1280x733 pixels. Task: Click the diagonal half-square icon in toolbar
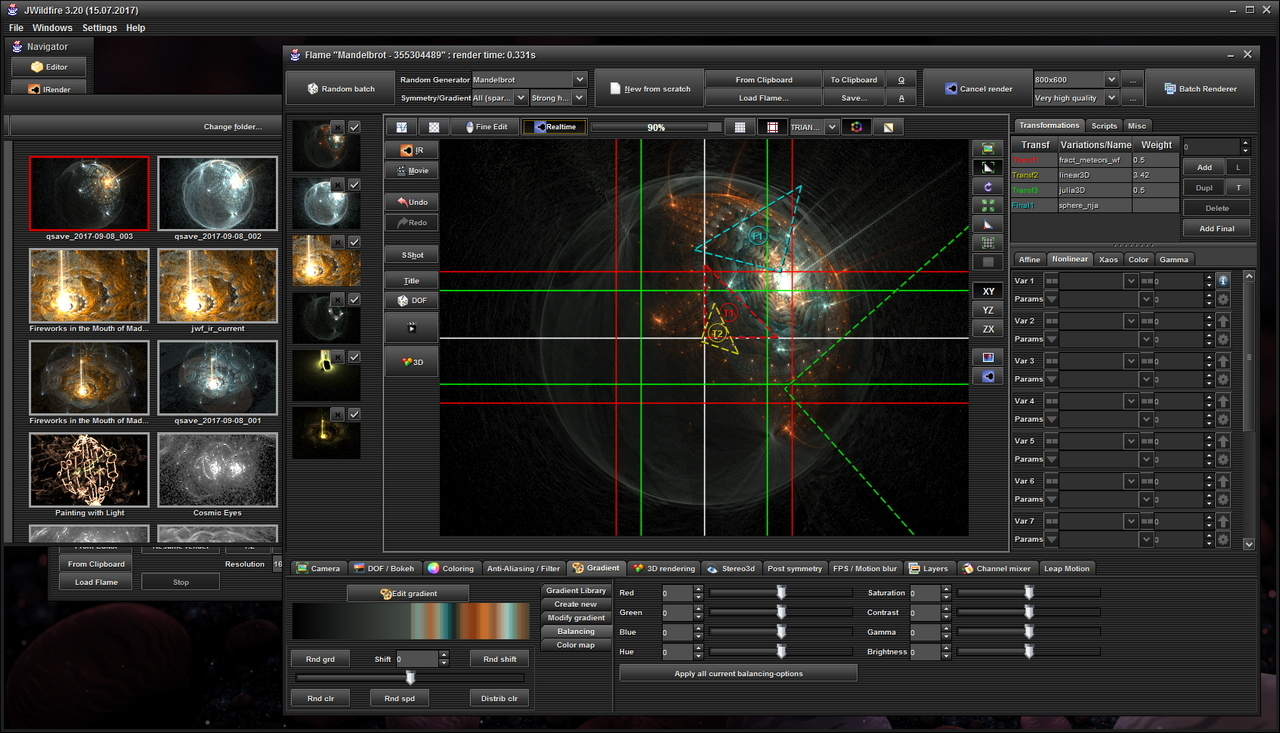coord(888,127)
